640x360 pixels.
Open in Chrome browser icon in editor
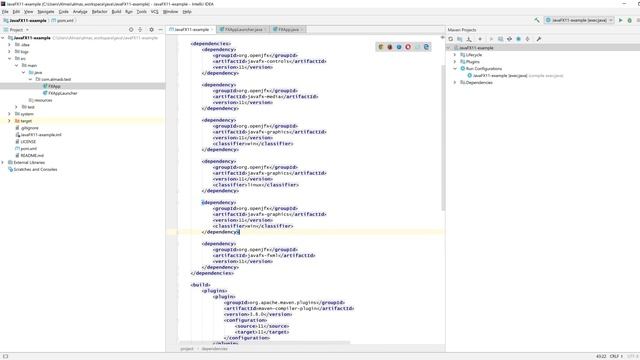(381, 47)
